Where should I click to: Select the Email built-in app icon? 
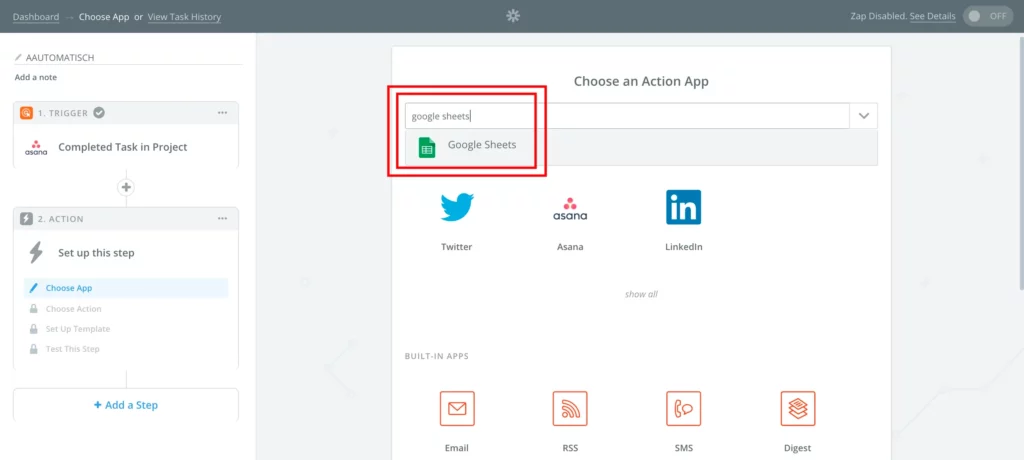tap(457, 408)
